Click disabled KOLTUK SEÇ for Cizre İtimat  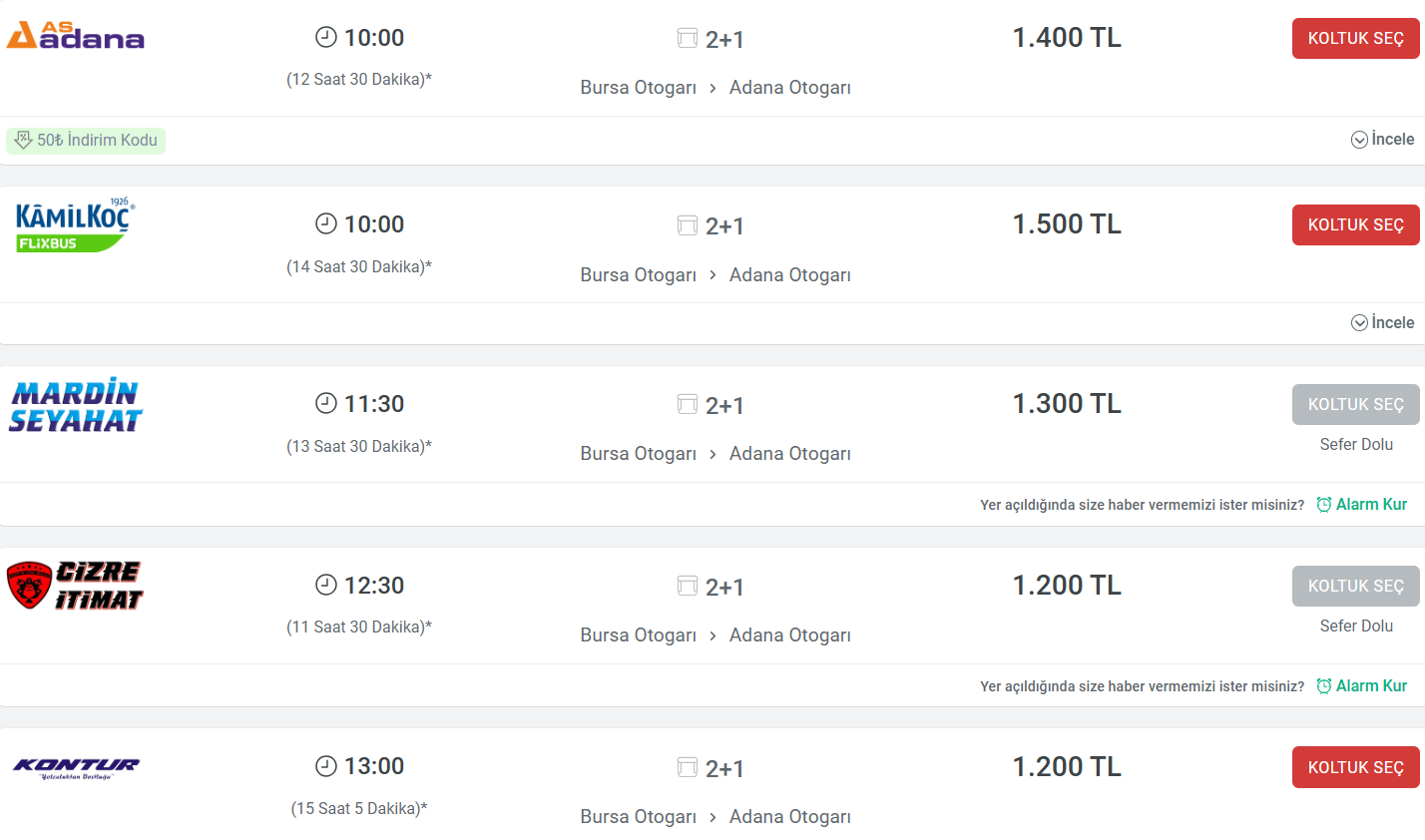[x=1355, y=586]
